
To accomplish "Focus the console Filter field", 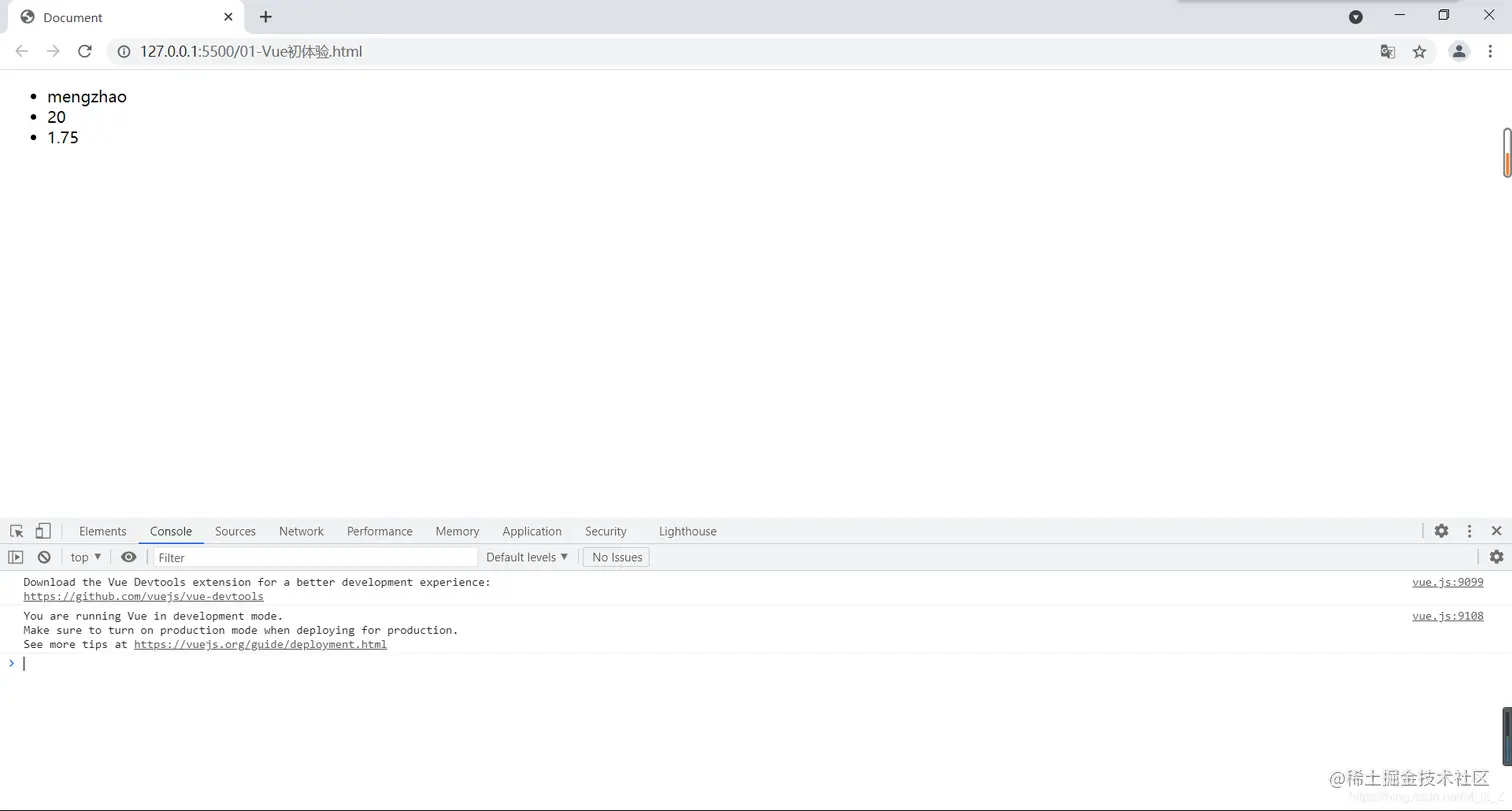I will pos(315,557).
